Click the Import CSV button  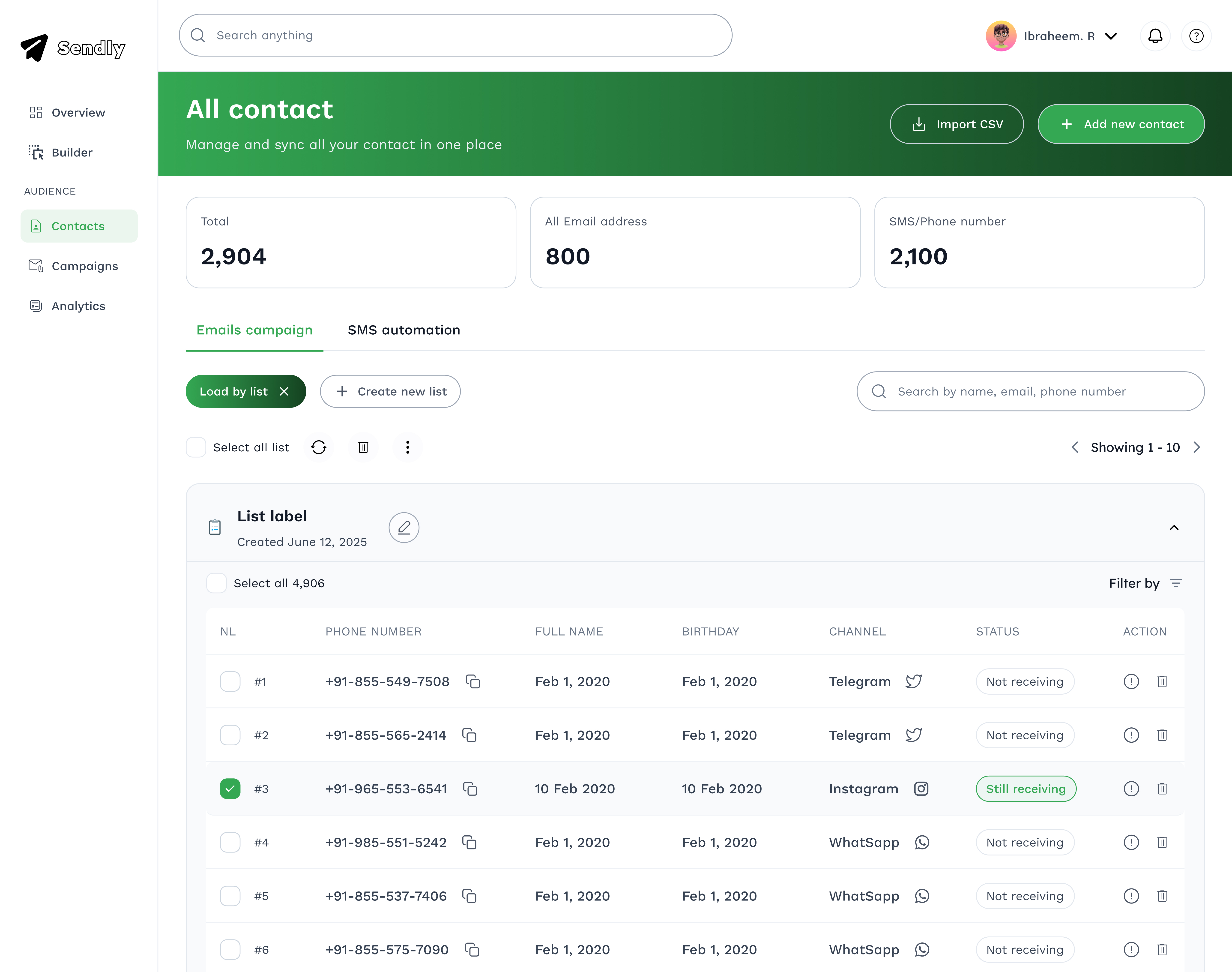point(957,124)
